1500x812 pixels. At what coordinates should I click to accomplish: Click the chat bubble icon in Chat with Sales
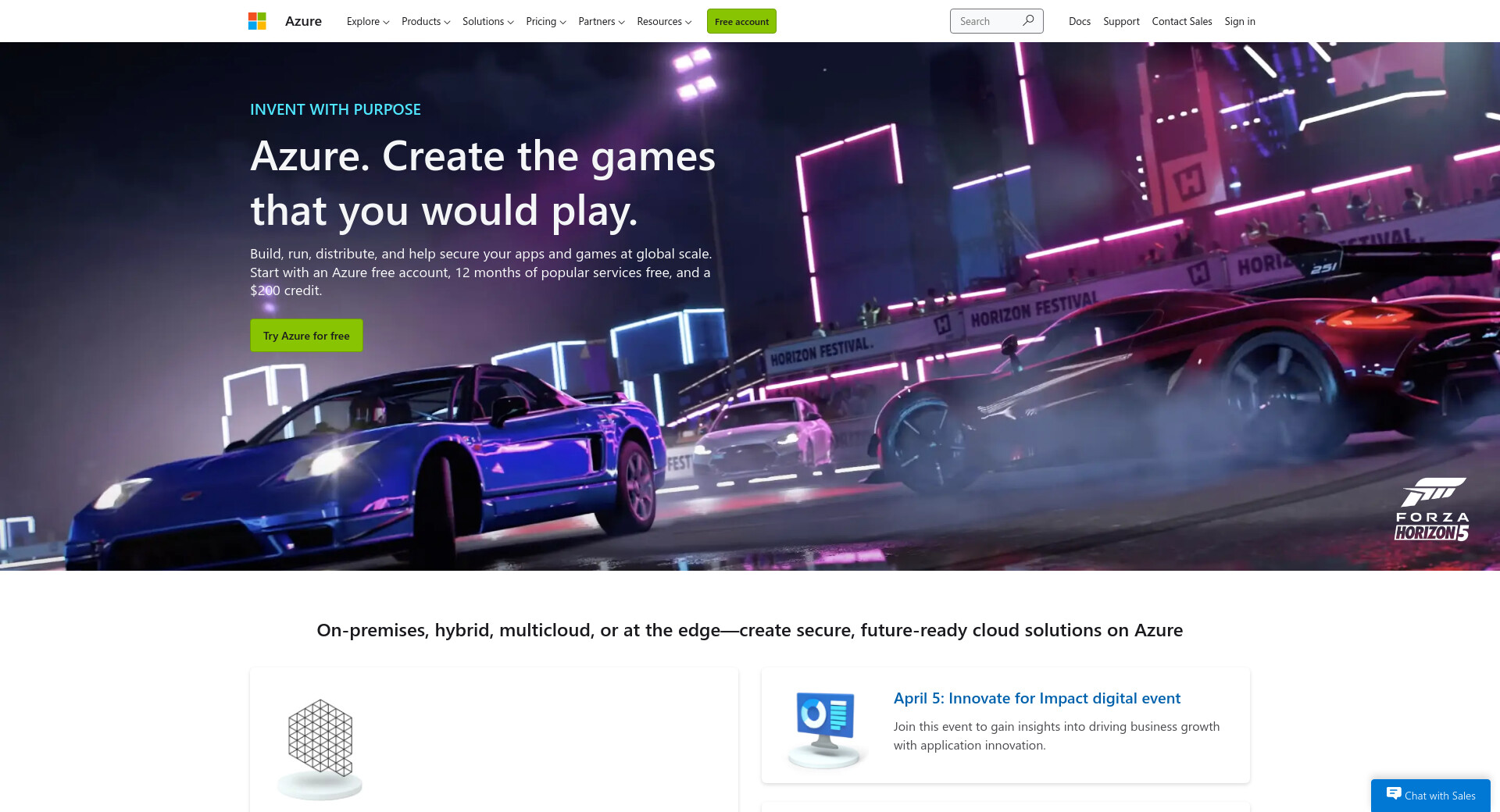pyautogui.click(x=1393, y=794)
